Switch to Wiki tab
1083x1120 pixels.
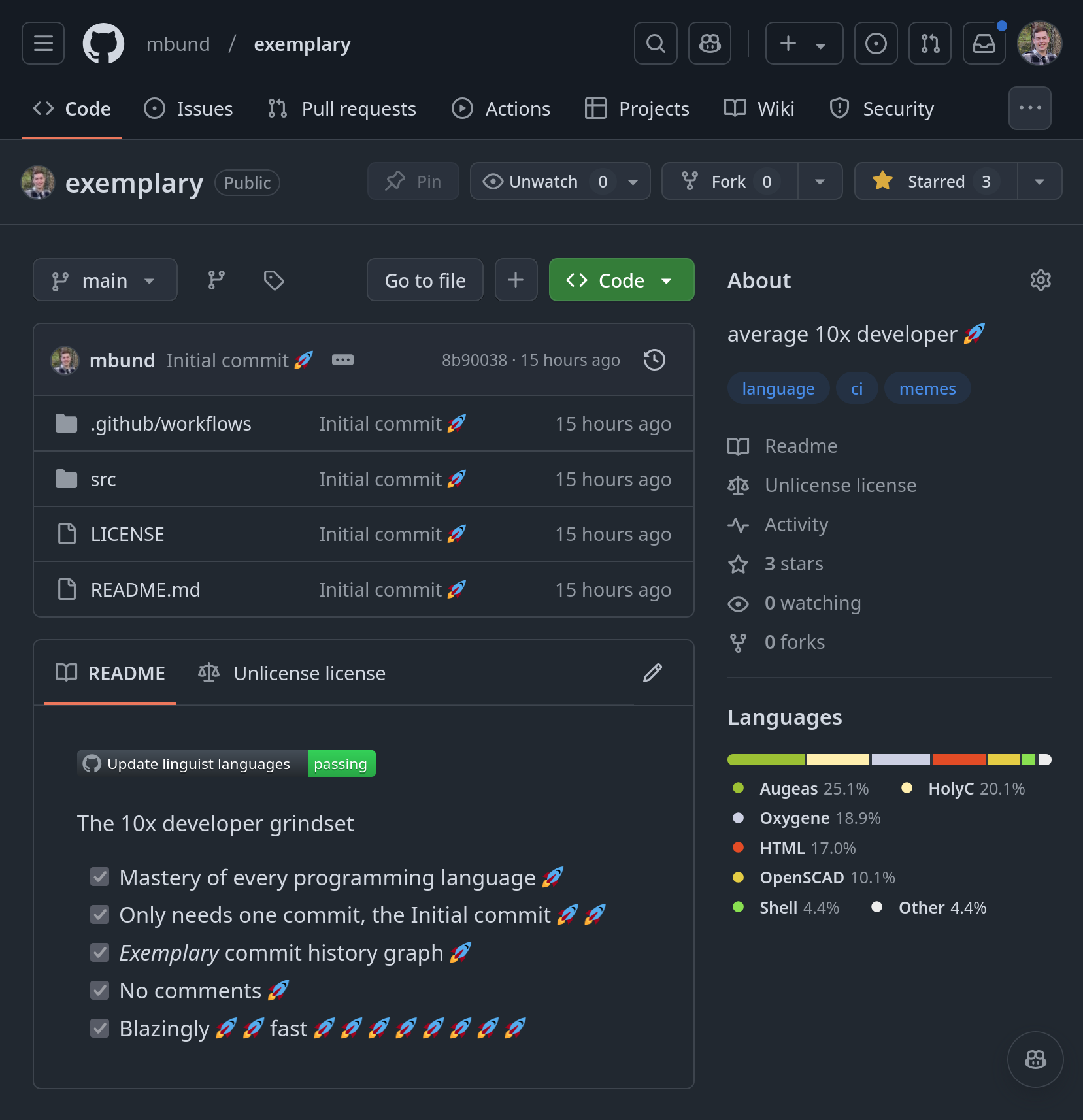759,108
